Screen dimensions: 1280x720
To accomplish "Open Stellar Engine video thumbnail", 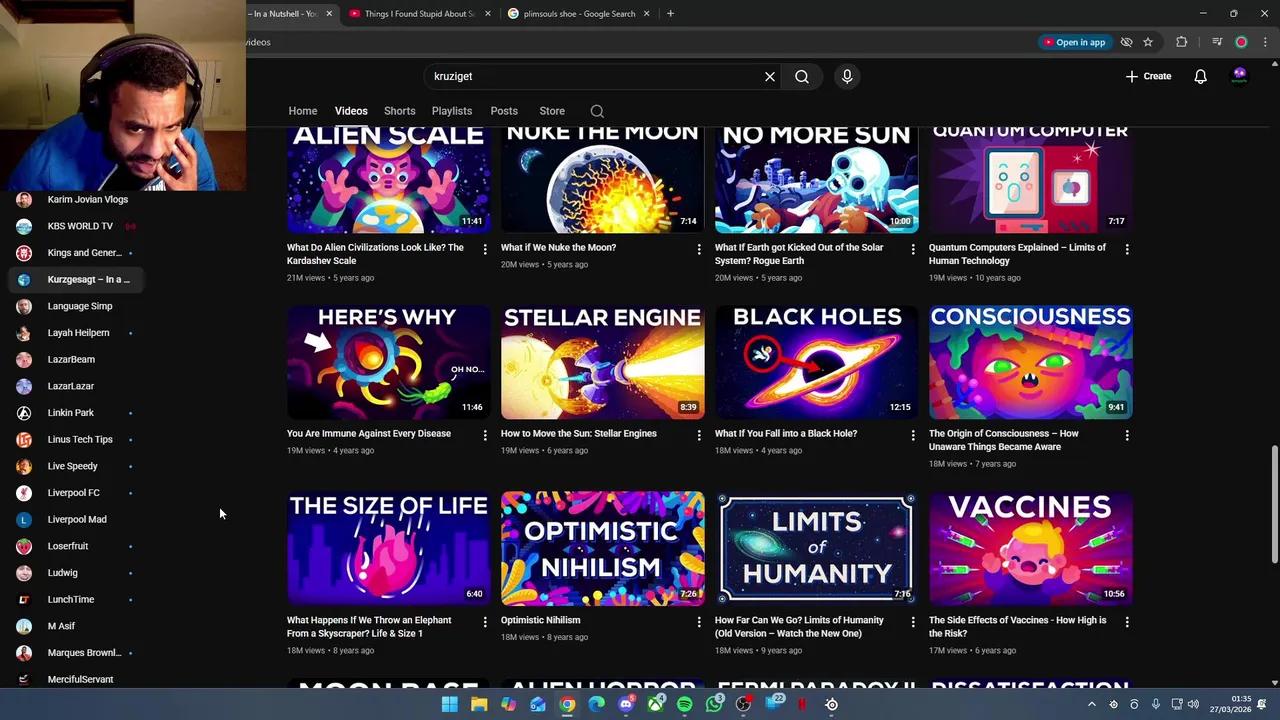I will pyautogui.click(x=602, y=362).
